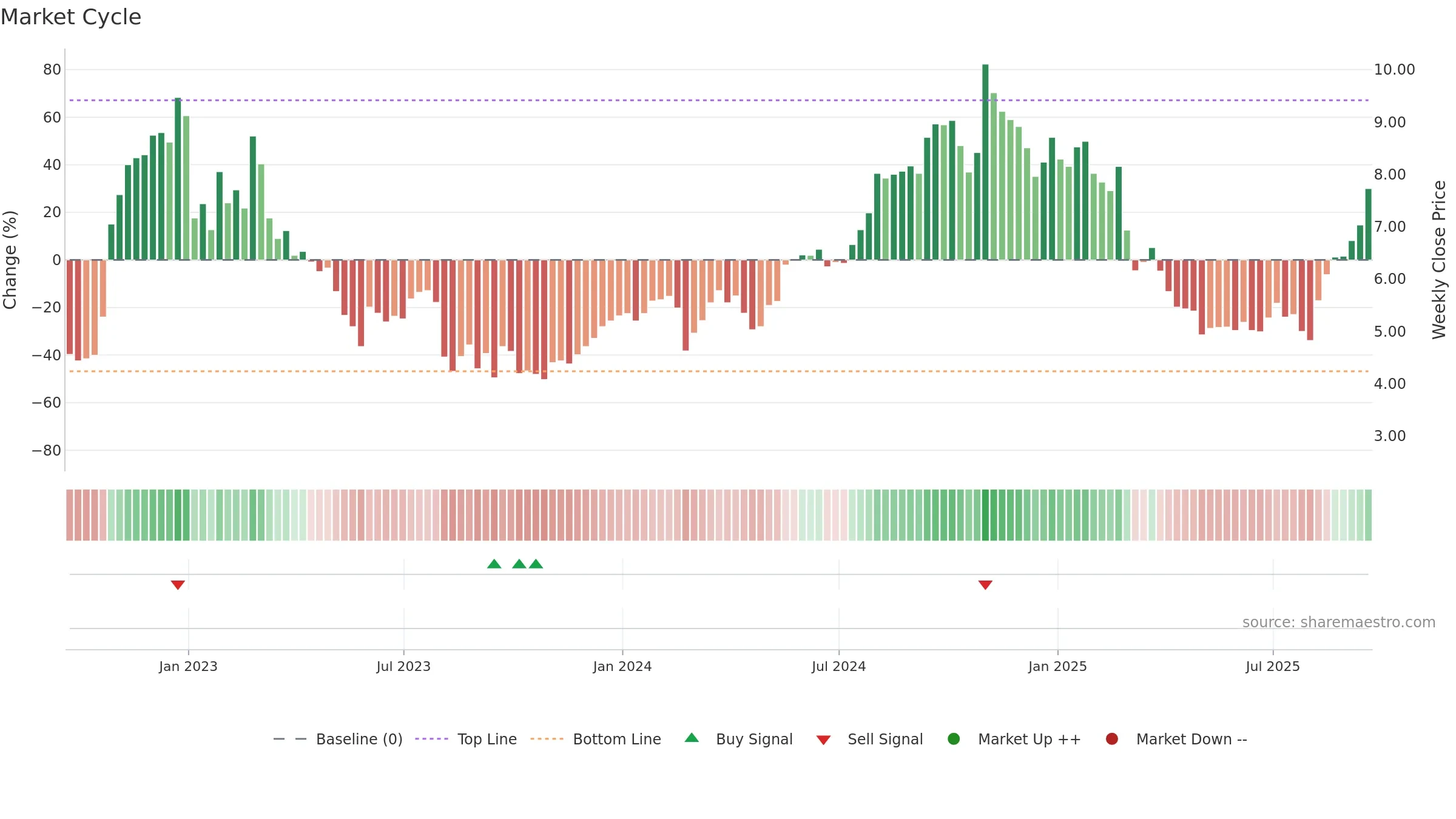Toggle the Market Up ++ legend entry
Screen dimensions: 1456x819
click(x=1014, y=739)
